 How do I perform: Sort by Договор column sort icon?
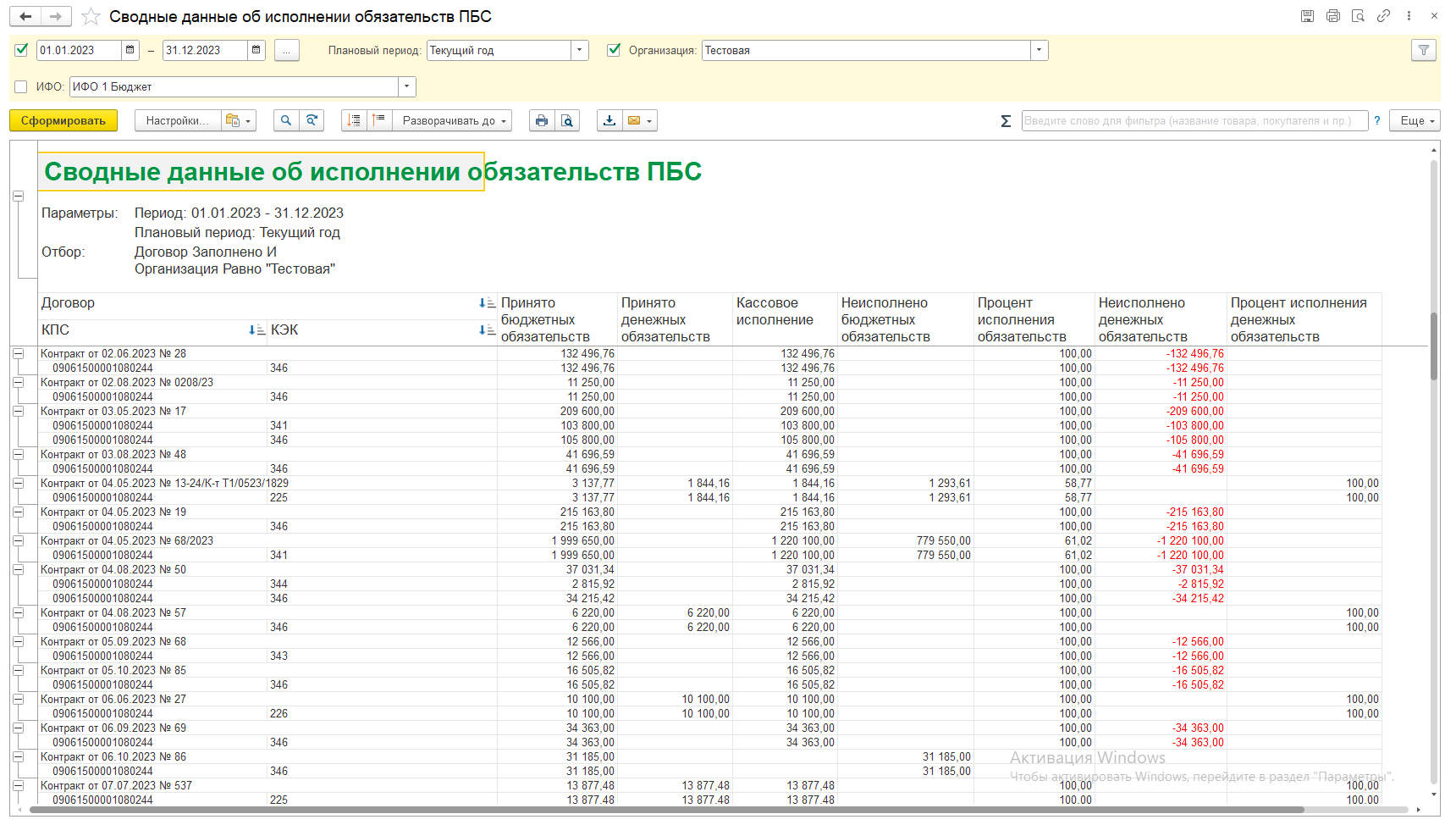click(x=487, y=303)
